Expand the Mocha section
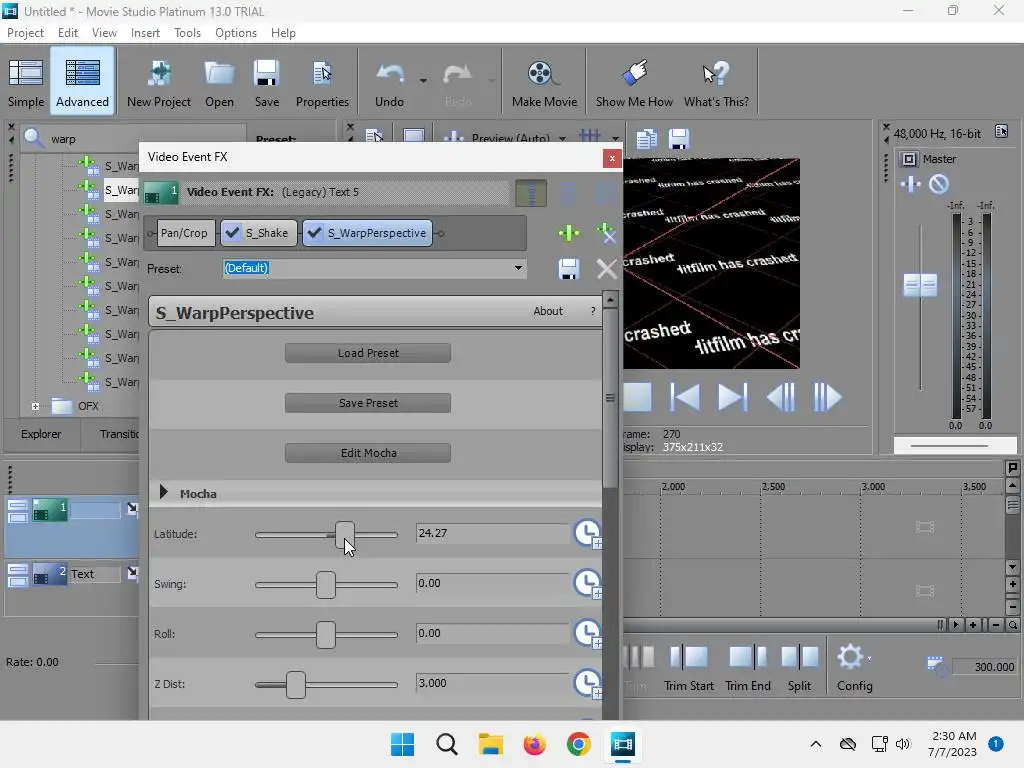This screenshot has height=768, width=1024. pyautogui.click(x=164, y=492)
